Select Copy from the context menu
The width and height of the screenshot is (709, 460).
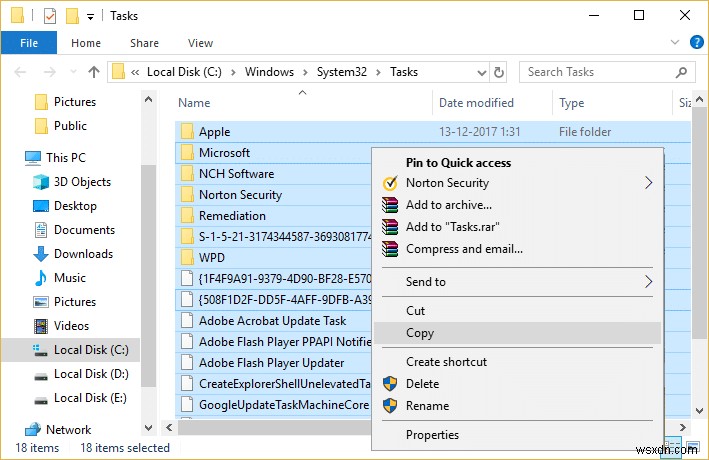[x=420, y=334]
